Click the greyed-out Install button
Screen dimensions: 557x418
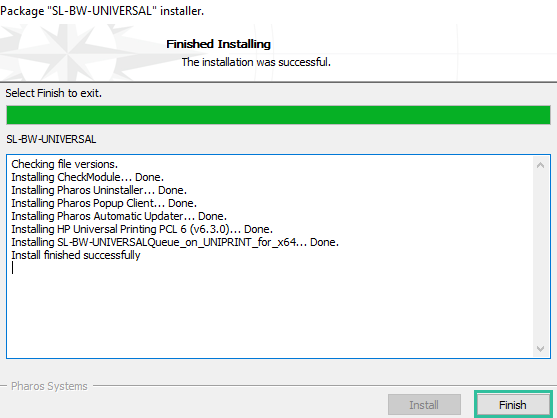tap(424, 405)
